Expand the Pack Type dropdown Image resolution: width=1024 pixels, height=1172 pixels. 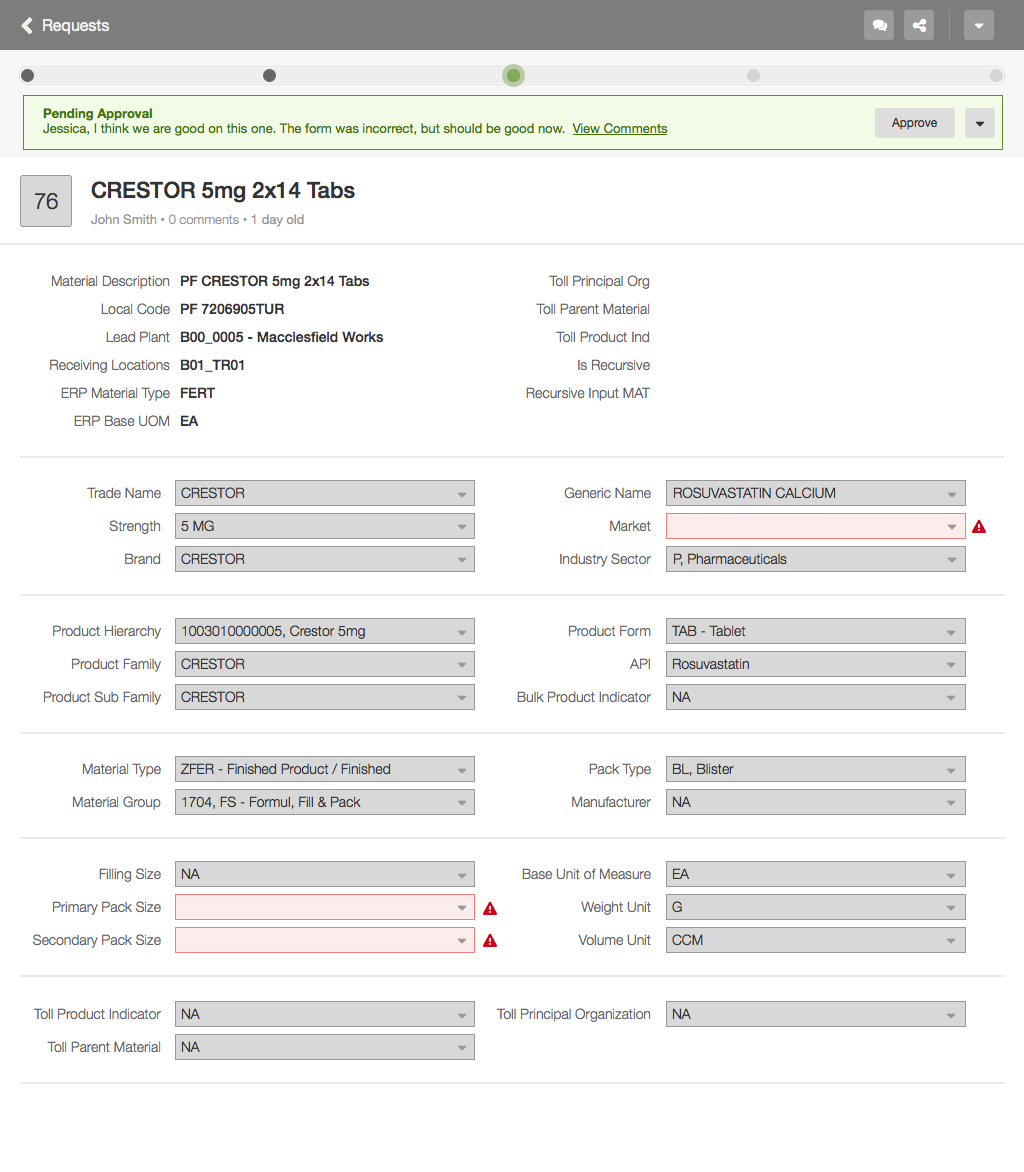pyautogui.click(x=815, y=769)
